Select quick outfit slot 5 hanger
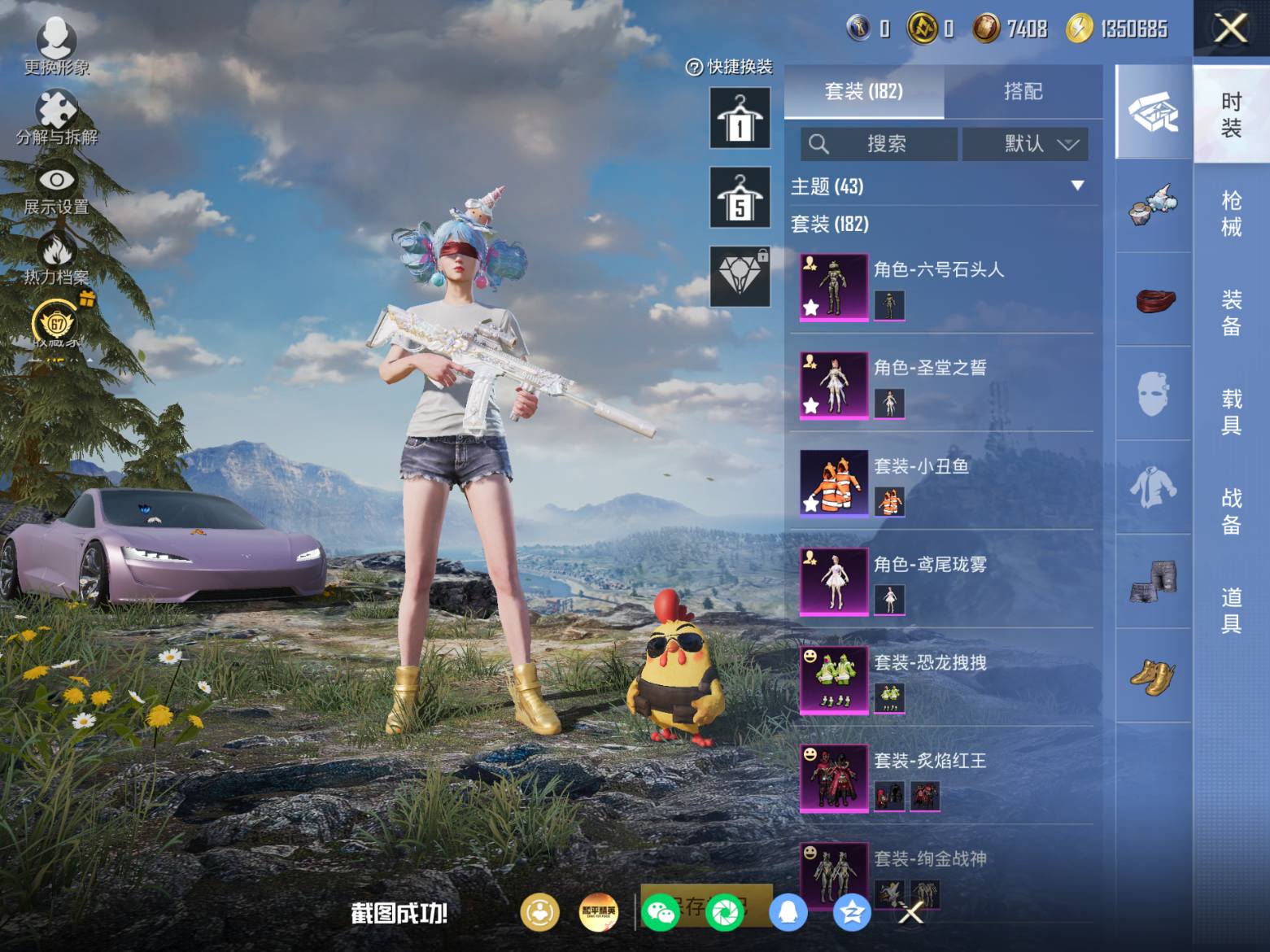 [740, 198]
